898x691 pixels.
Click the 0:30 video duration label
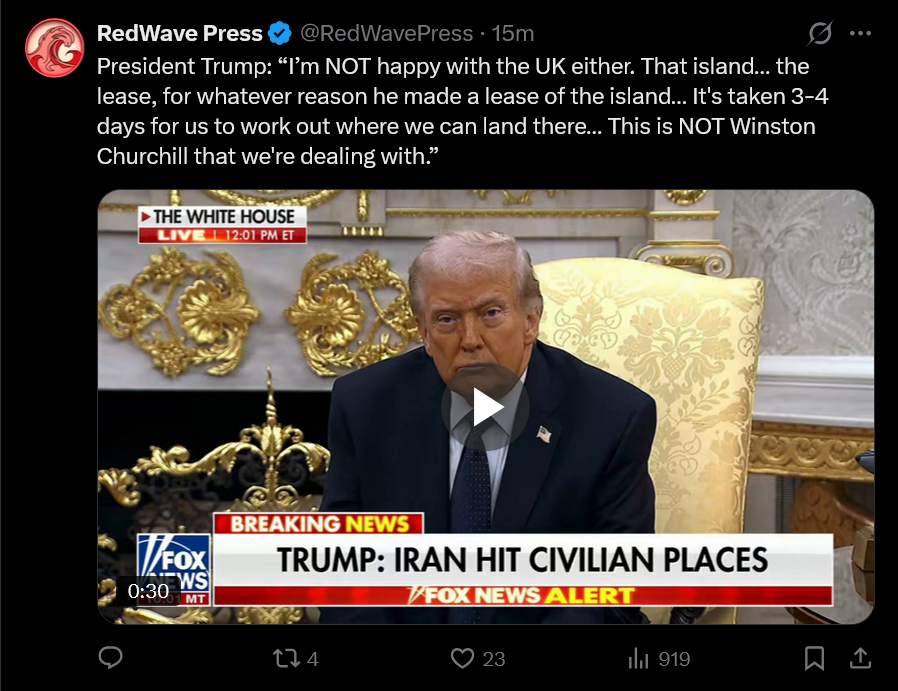(148, 591)
